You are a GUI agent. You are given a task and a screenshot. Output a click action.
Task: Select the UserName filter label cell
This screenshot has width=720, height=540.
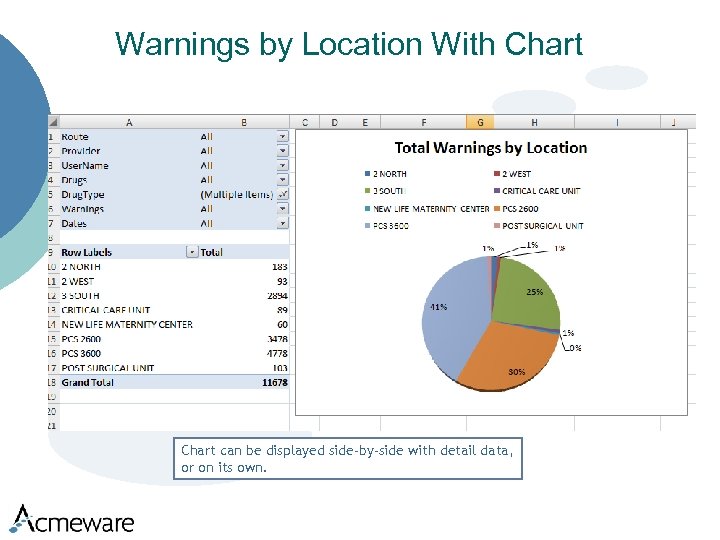(129, 165)
